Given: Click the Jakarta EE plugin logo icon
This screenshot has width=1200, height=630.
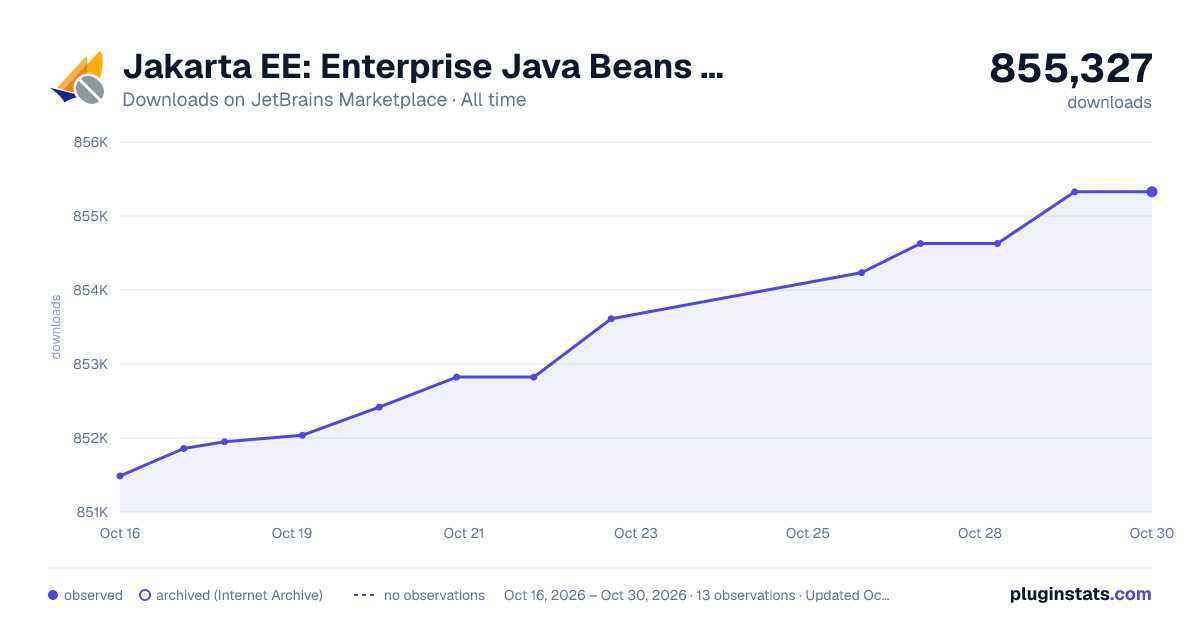Looking at the screenshot, I should pos(78,77).
